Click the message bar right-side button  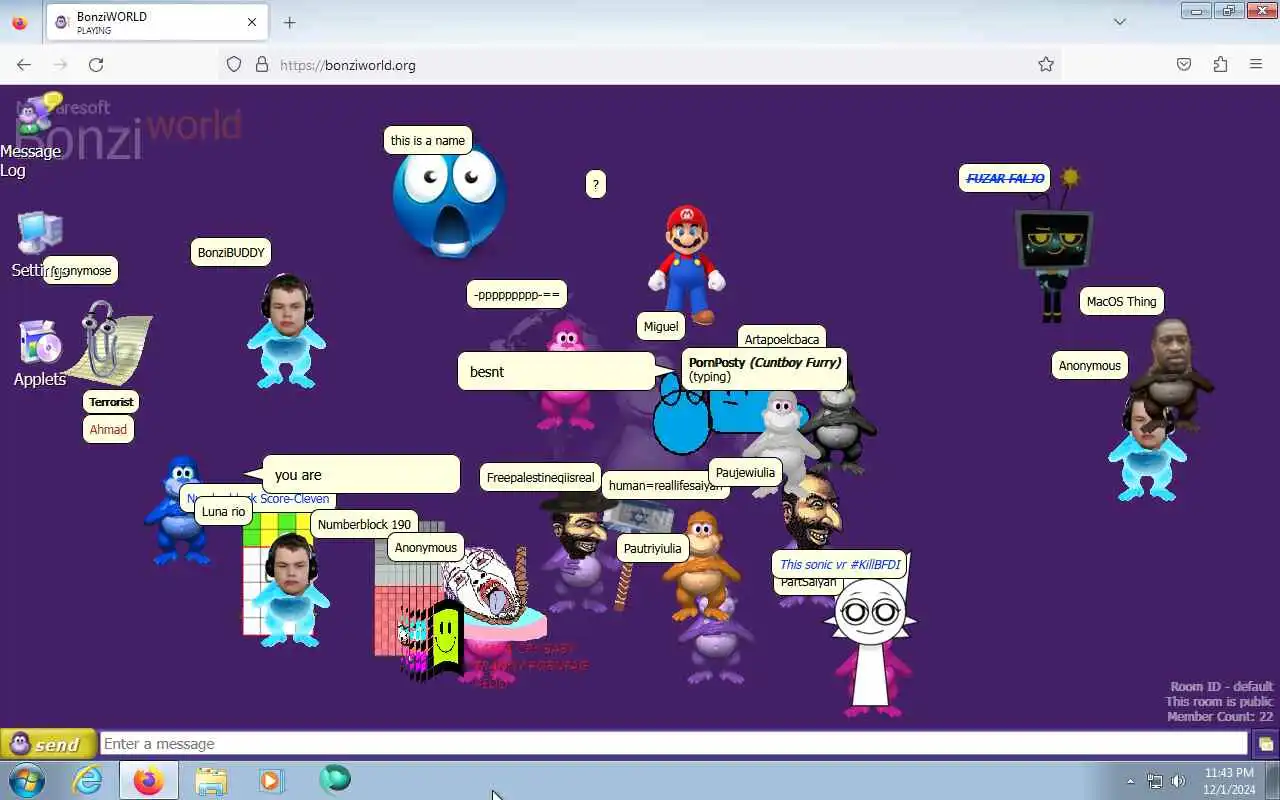point(1265,744)
